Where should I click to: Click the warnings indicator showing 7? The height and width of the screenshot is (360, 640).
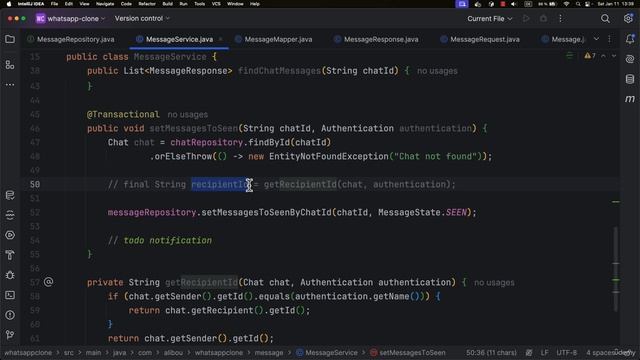click(590, 56)
